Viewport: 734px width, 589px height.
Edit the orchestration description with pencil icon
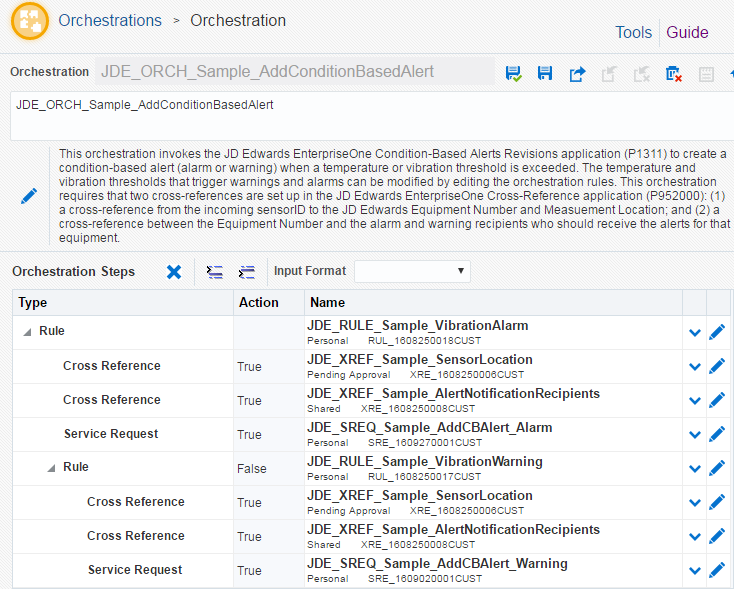[x=29, y=196]
